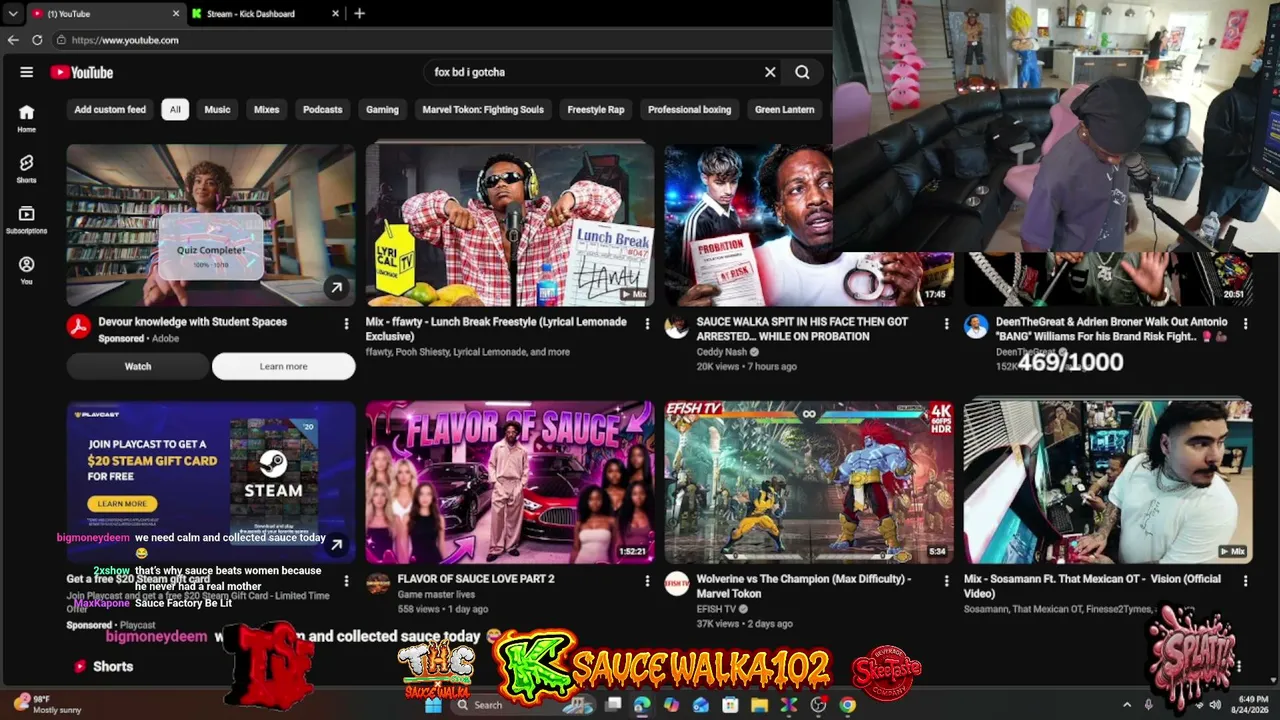Select the Freestyle Rap chip
The width and height of the screenshot is (1280, 720).
point(596,110)
